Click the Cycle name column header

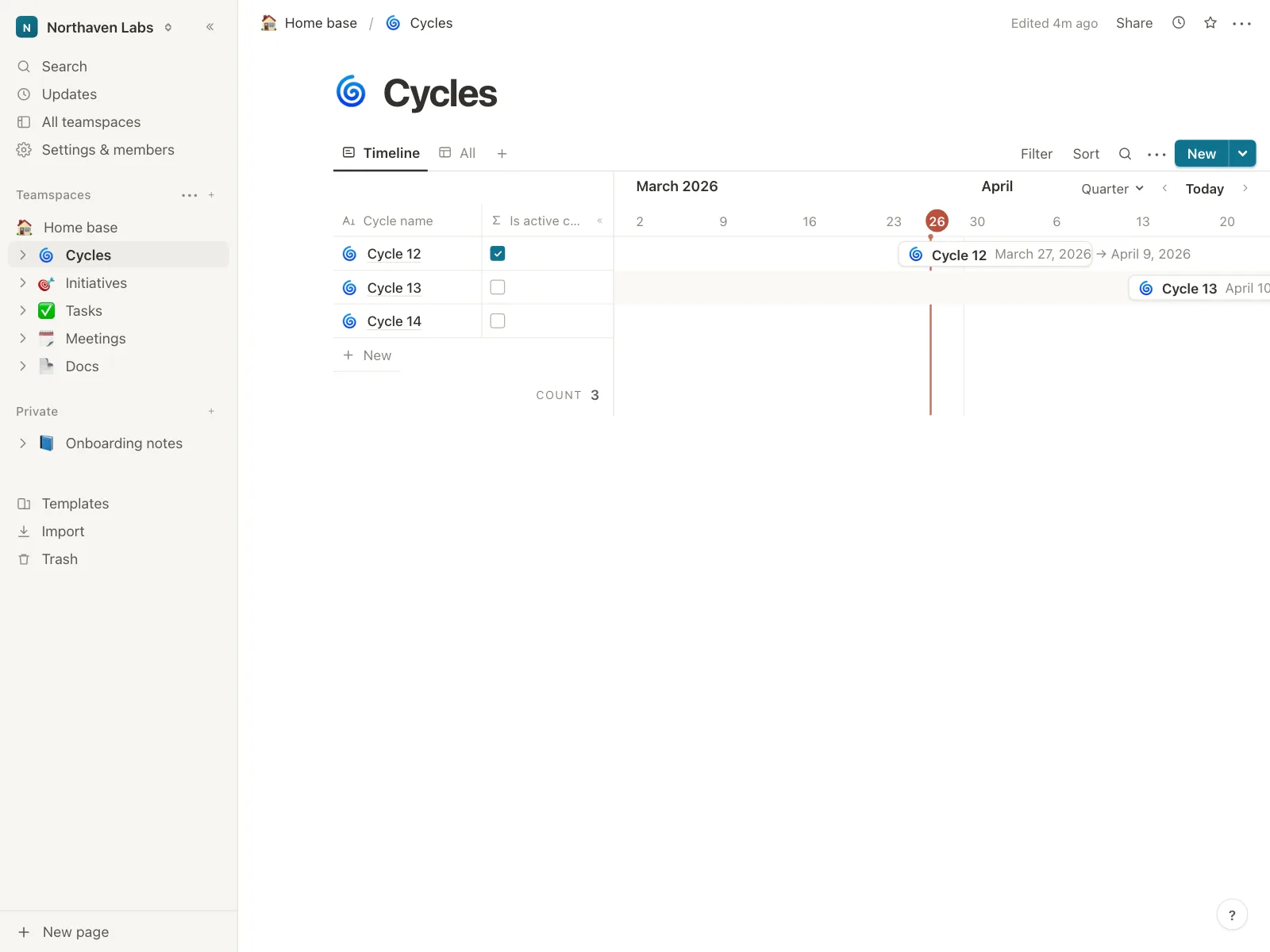(x=407, y=221)
